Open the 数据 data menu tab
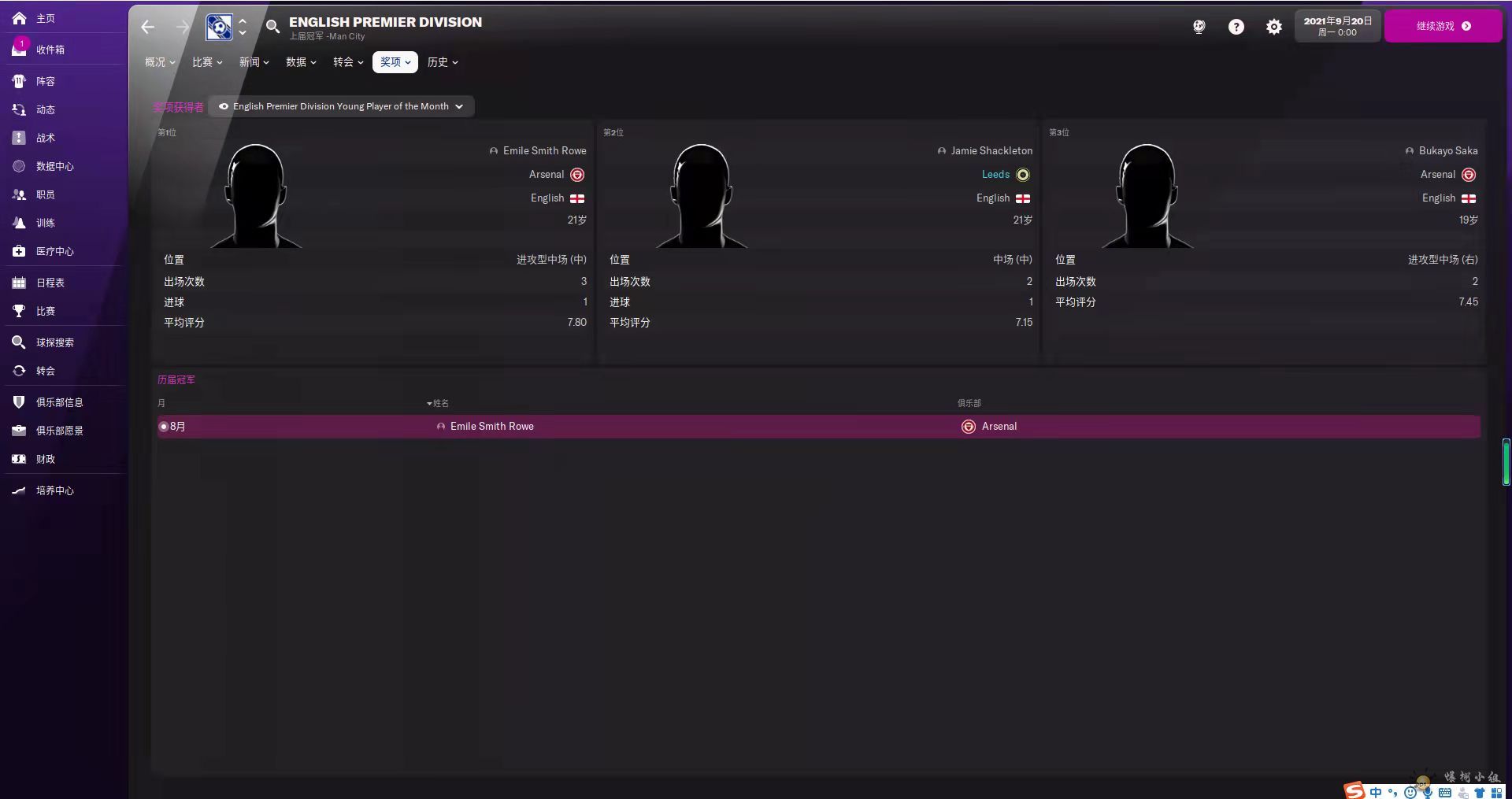This screenshot has width=1512, height=799. (301, 62)
